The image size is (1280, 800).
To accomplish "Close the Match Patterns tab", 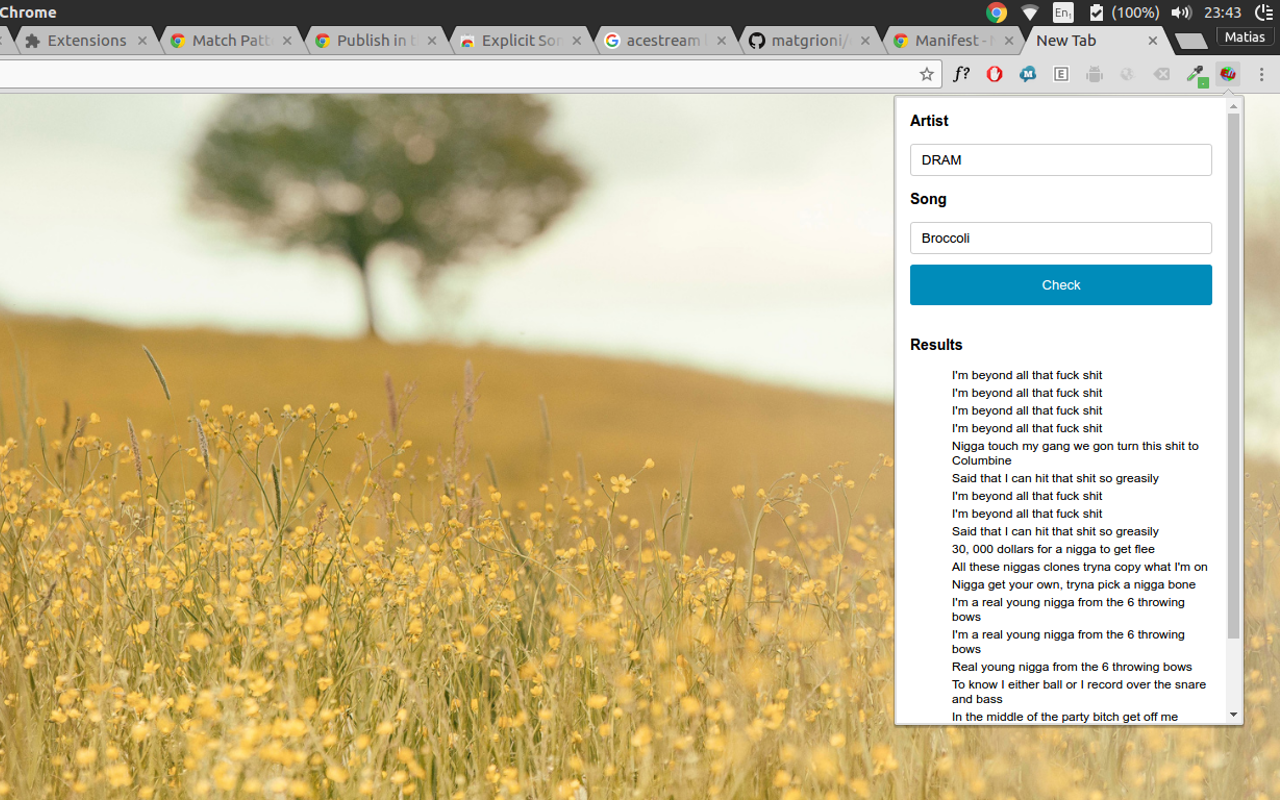I will pos(287,41).
